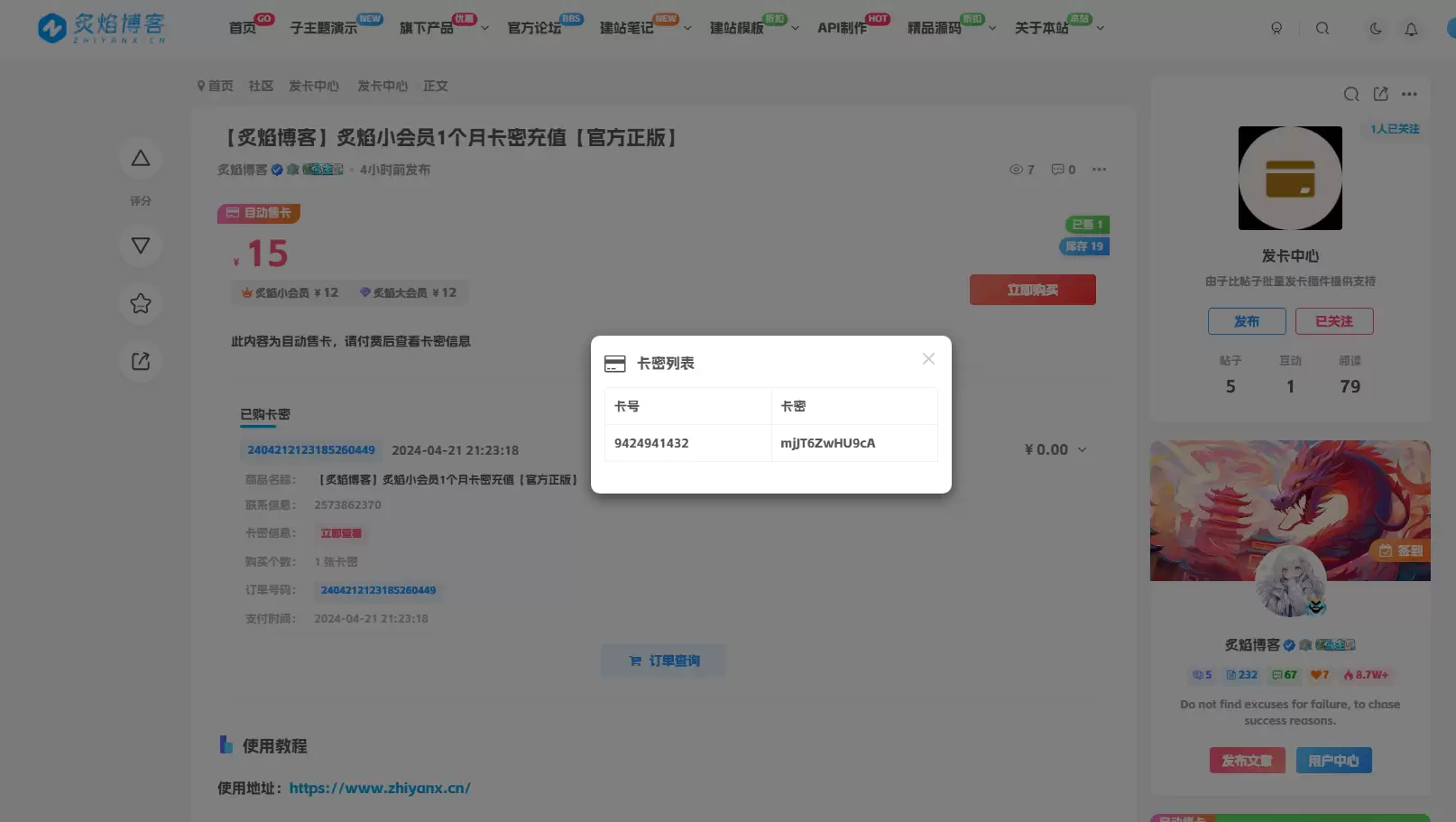Click the 8.7W+ popularity badge
The height and width of the screenshot is (822, 1456).
[x=1366, y=674]
